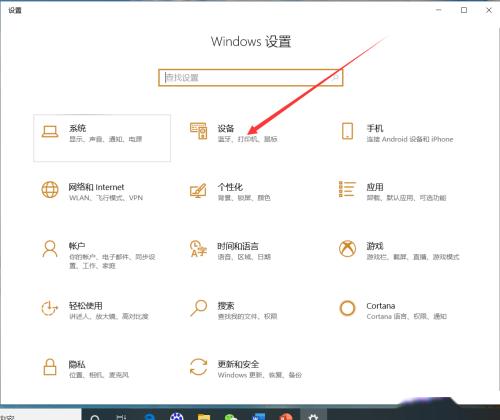Screen dimensions: 500x420
Task: Open the 隐私 (Privacy) lock icon
Action: point(50,367)
